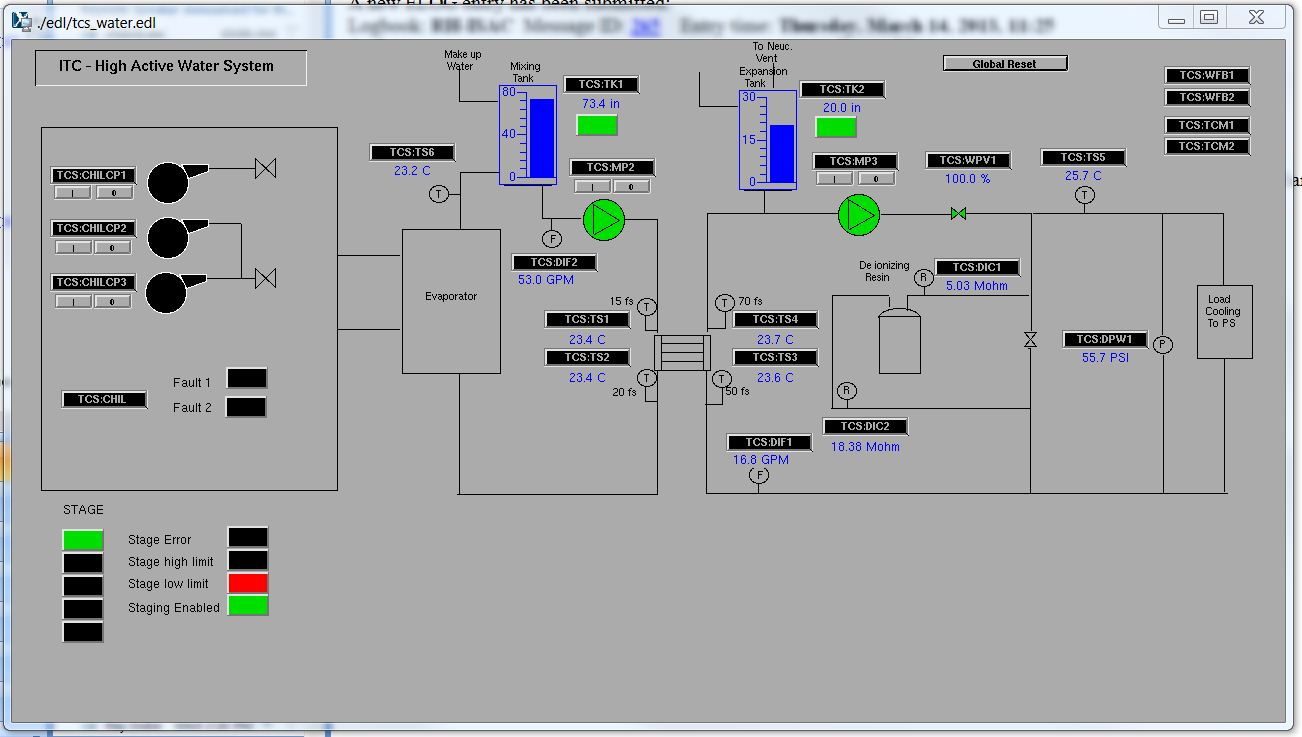Click the F flow sensor above TCS:DIF2
Screen dimensions: 1302x737
tap(551, 238)
